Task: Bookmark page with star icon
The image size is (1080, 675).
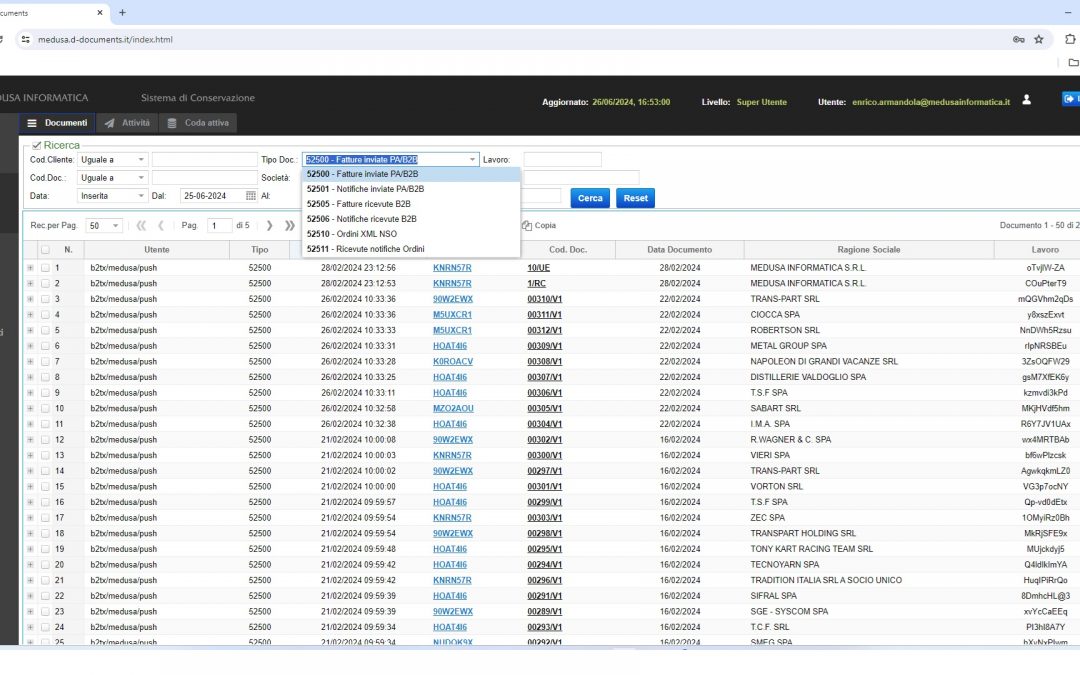Action: pos(1039,39)
